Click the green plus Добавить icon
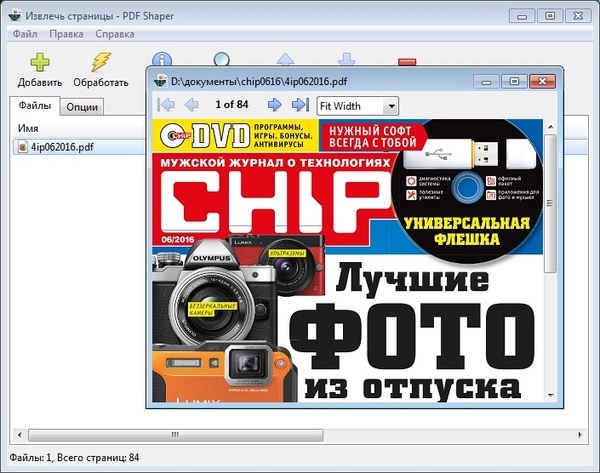Viewport: 600px width, 473px height. [40, 62]
